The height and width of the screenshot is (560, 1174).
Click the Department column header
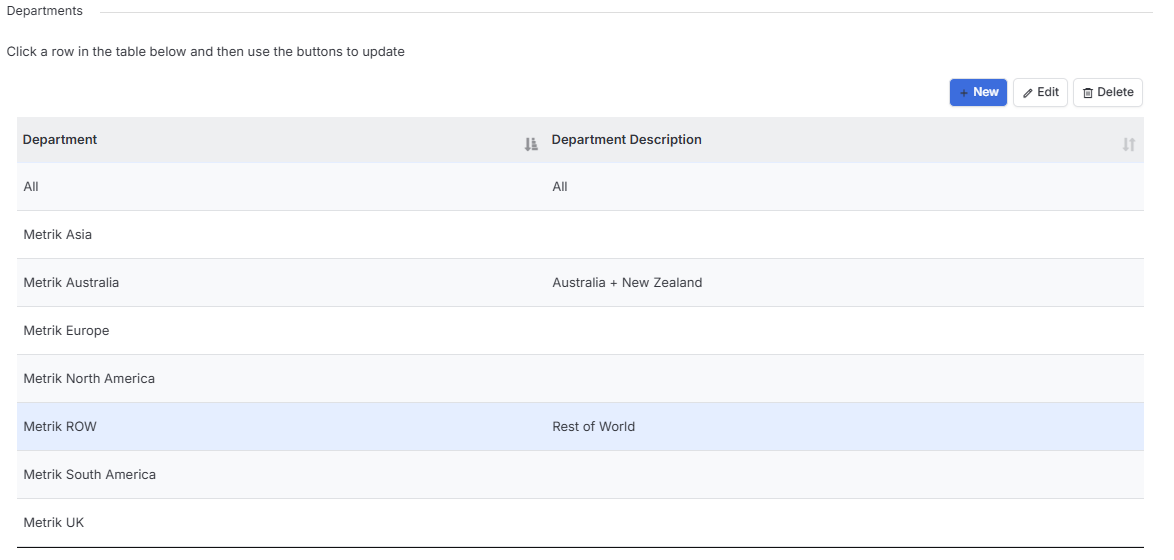click(x=282, y=140)
